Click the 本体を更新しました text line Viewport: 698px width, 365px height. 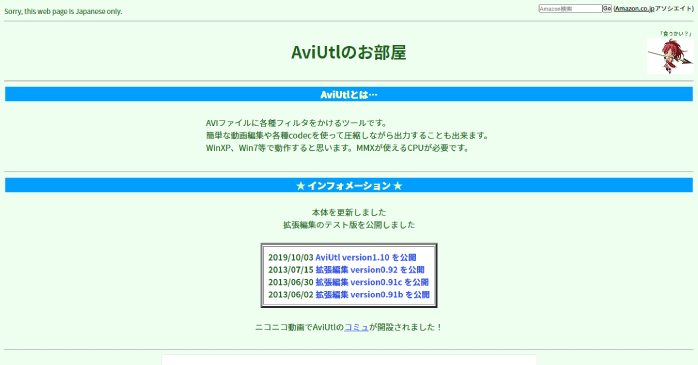[349, 212]
